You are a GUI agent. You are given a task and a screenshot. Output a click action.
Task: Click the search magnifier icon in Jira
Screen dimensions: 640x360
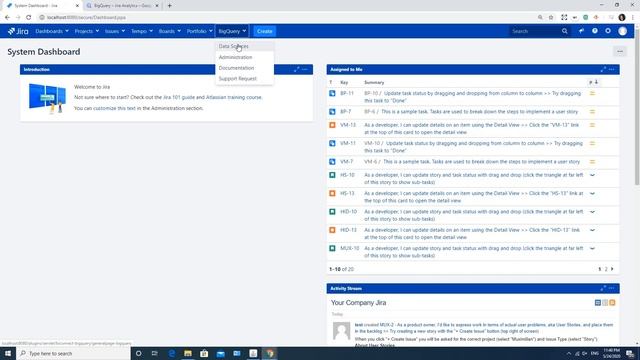pos(564,31)
